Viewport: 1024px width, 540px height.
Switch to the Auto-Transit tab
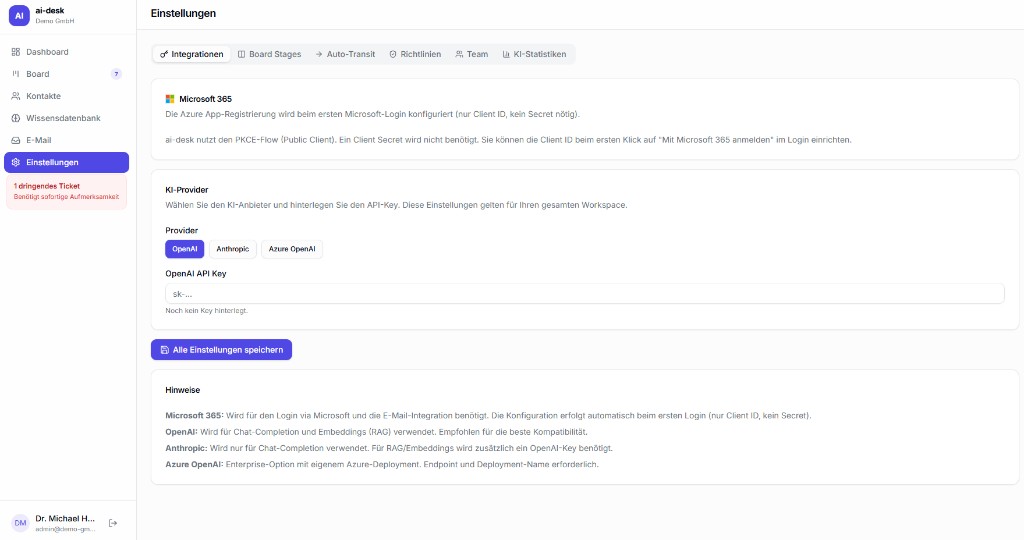click(345, 54)
